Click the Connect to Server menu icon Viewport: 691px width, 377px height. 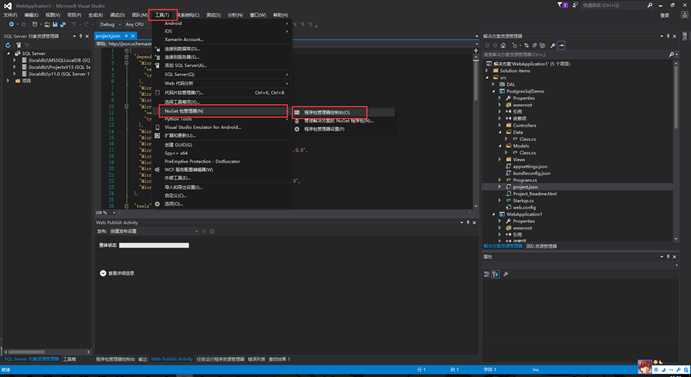click(x=157, y=57)
